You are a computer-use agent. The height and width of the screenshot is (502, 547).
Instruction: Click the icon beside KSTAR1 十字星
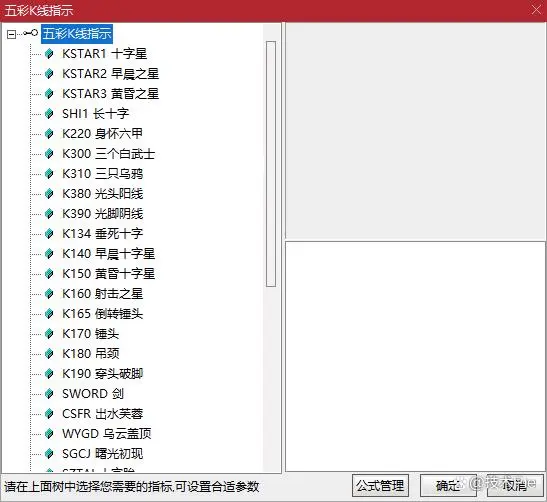[x=49, y=54]
